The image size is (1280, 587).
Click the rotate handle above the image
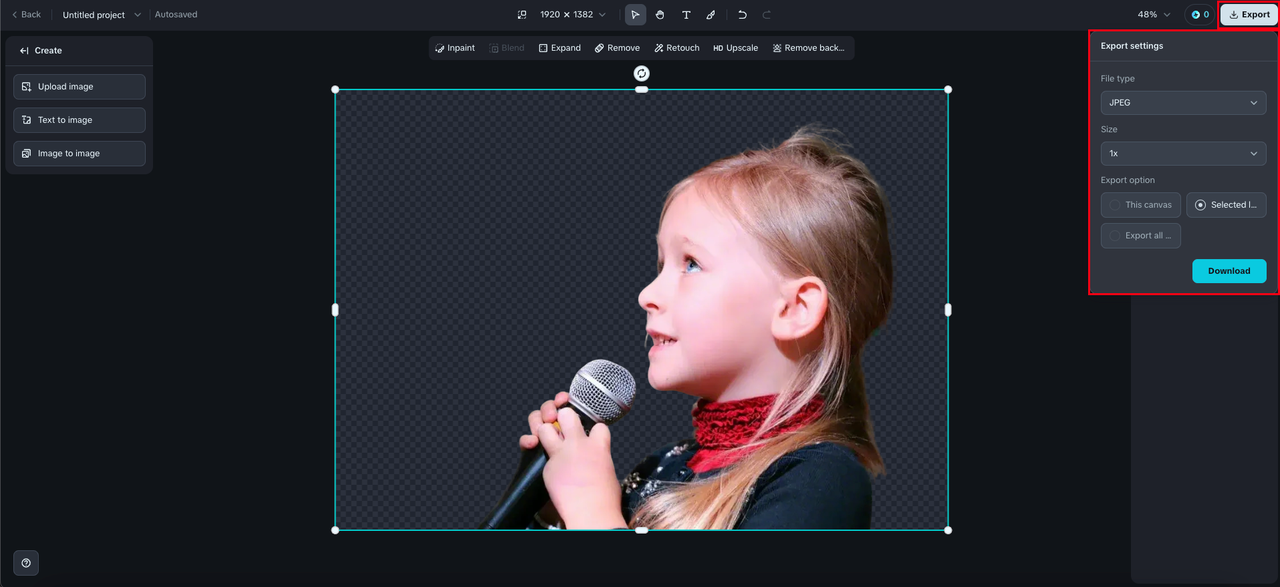coord(642,73)
